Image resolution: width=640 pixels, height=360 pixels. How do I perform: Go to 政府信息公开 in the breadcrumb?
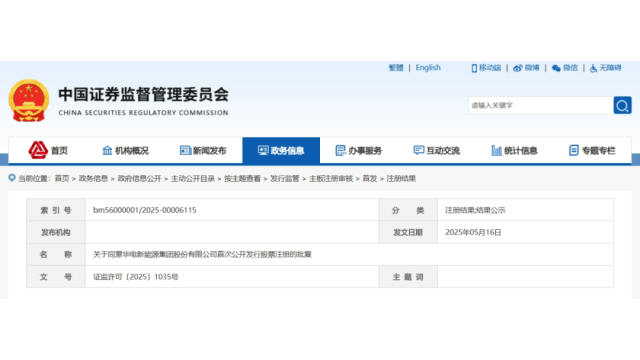tap(139, 178)
